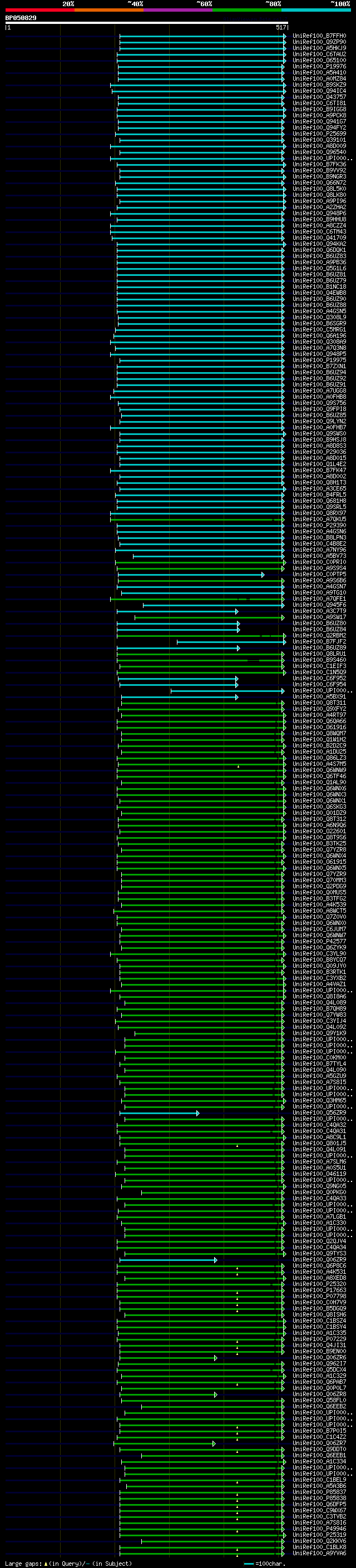Screen dimensions: 356x1568
Task: Select the UniRef100_Q41709 label
Action: tap(319, 238)
